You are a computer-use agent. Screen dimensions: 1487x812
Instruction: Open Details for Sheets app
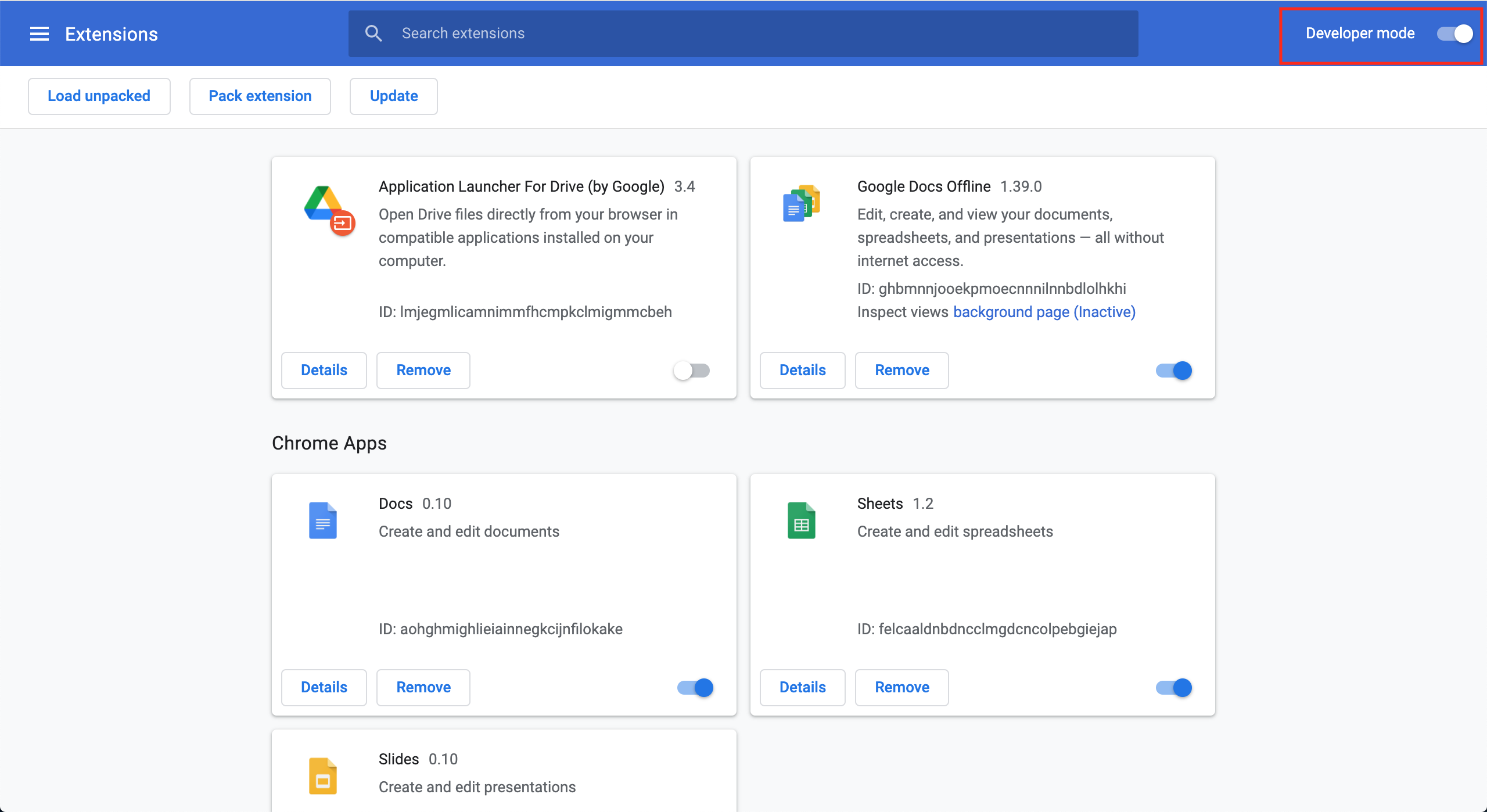803,688
